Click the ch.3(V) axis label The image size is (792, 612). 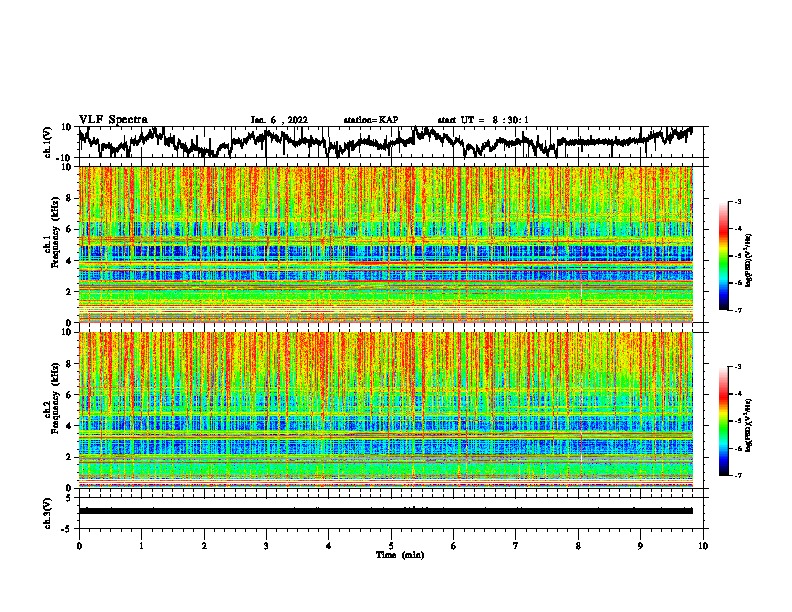48,513
